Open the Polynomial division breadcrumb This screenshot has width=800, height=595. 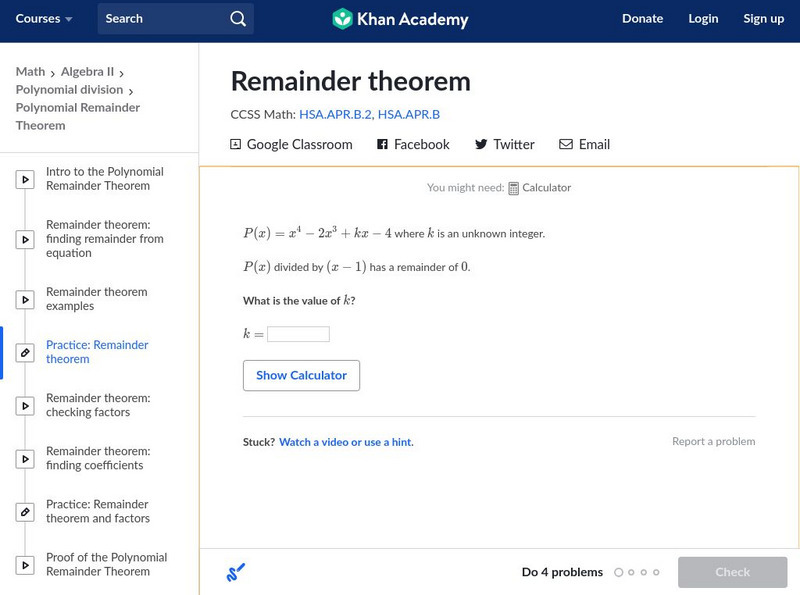(69, 90)
